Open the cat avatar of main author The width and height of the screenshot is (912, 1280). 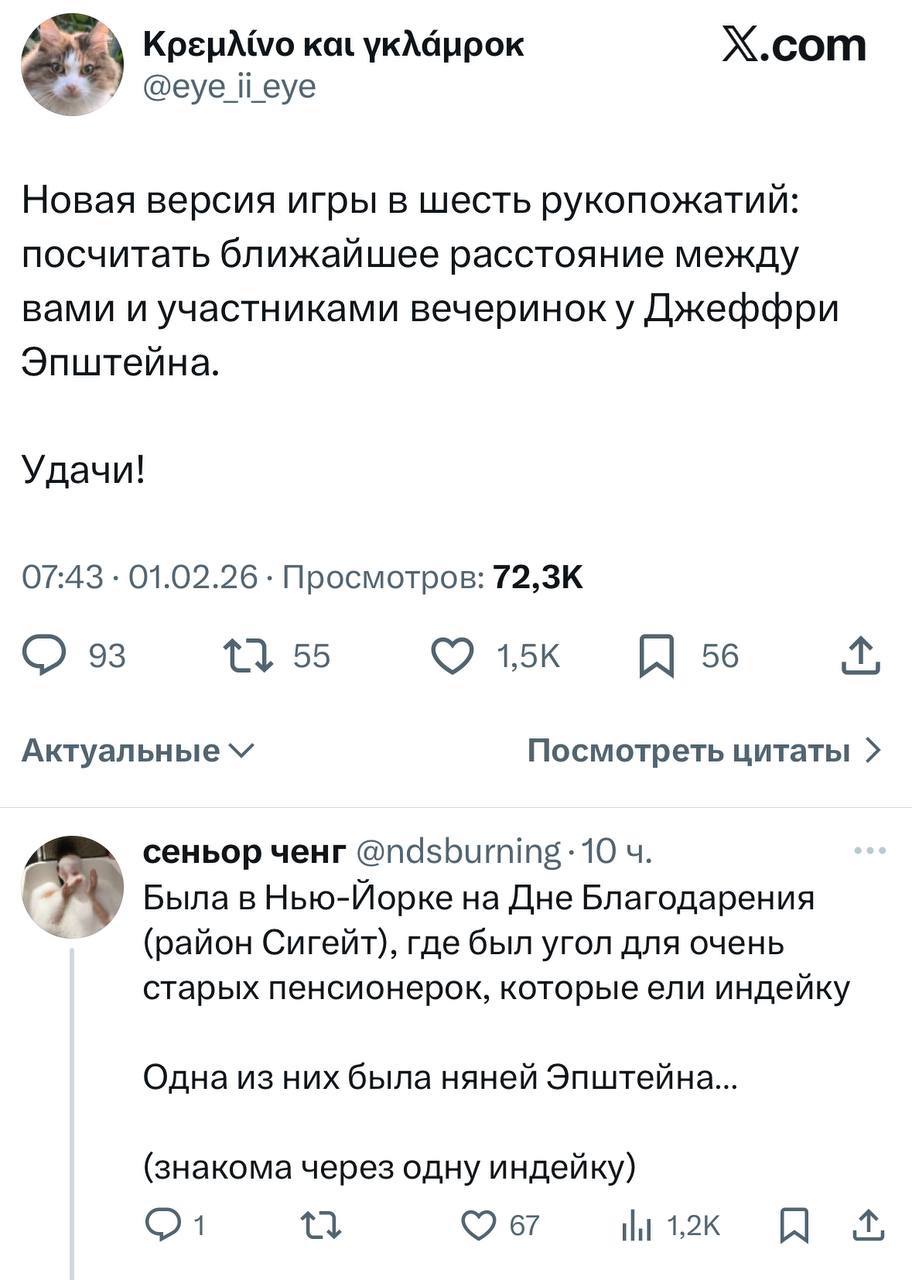pos(72,65)
